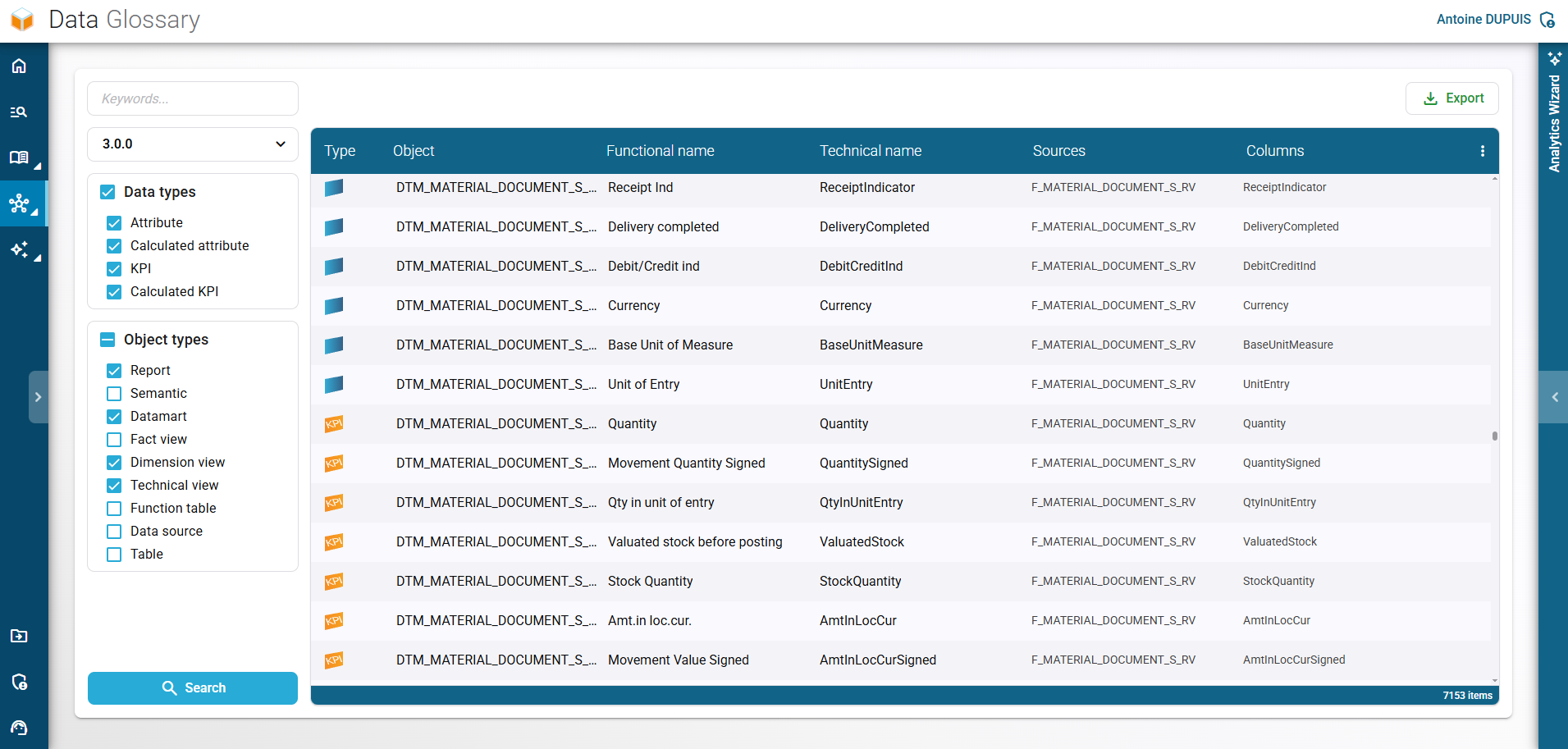Click the KPI icon for Movement Quantity Signed
This screenshot has height=749, width=1568.
pyautogui.click(x=334, y=464)
